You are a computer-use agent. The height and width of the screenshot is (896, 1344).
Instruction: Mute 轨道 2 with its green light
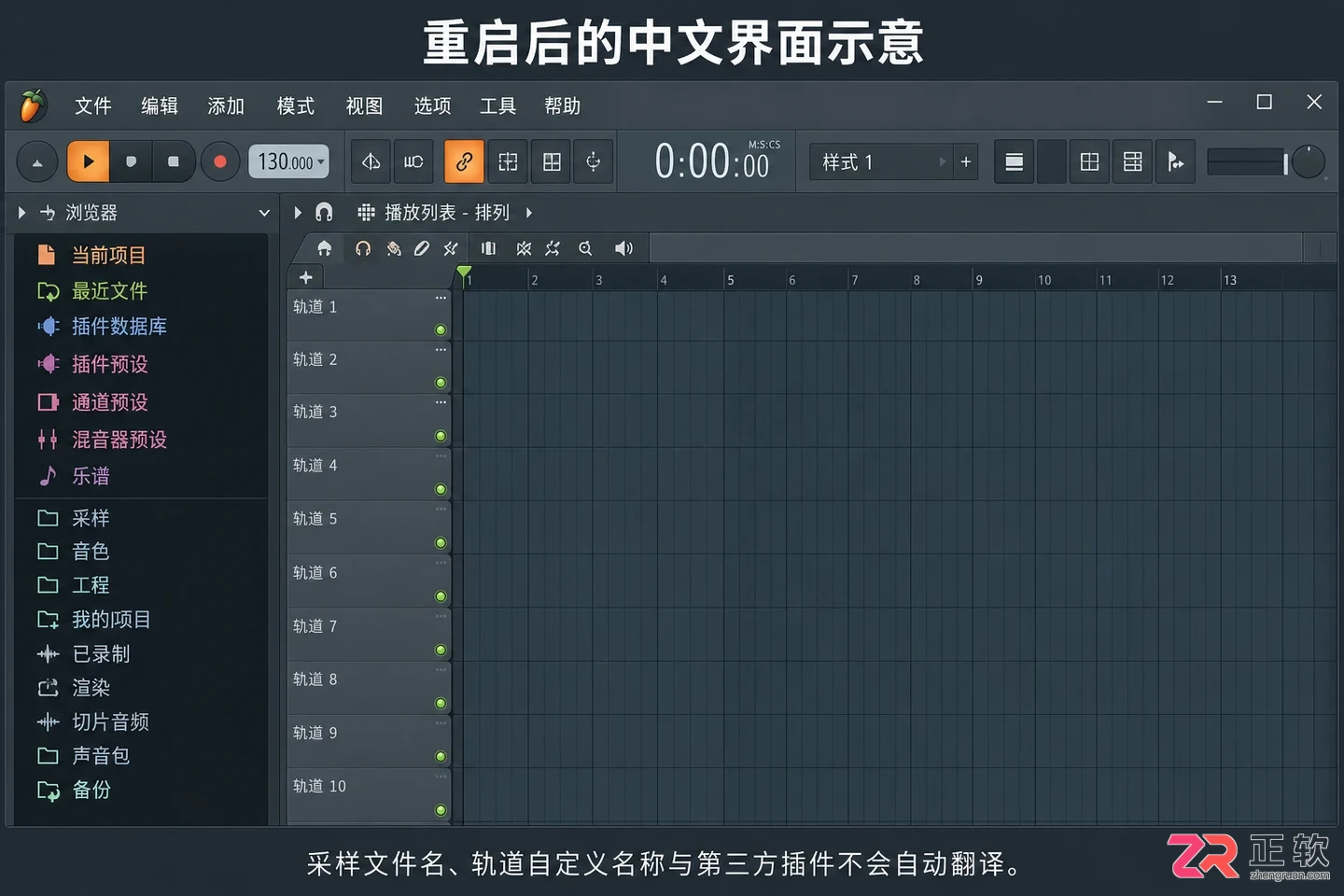click(x=441, y=384)
